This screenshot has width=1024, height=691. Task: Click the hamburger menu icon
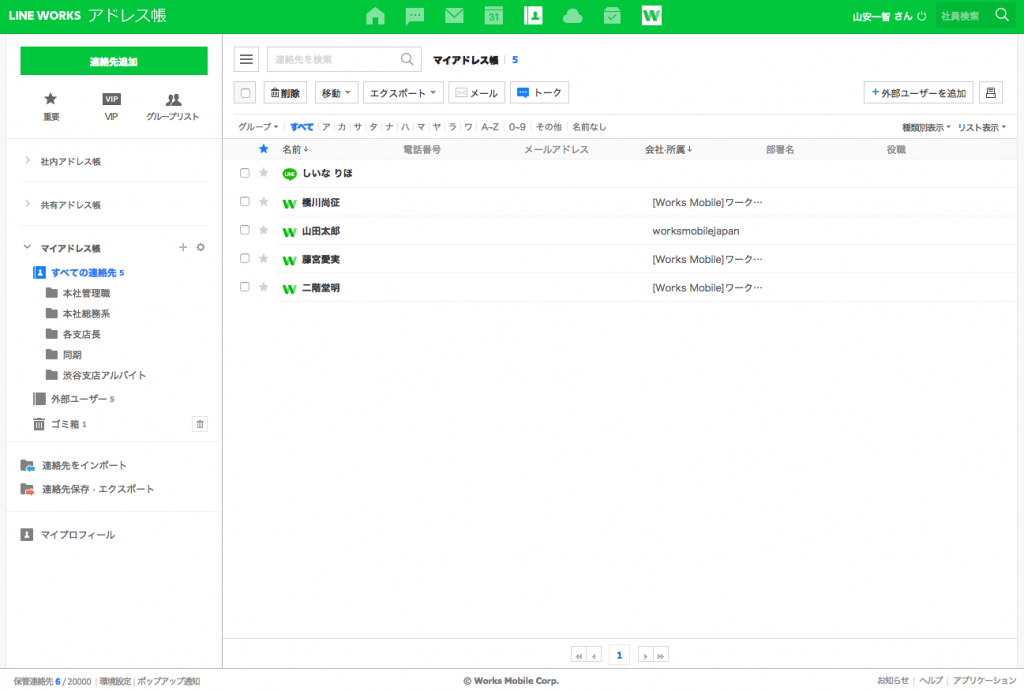(x=246, y=60)
